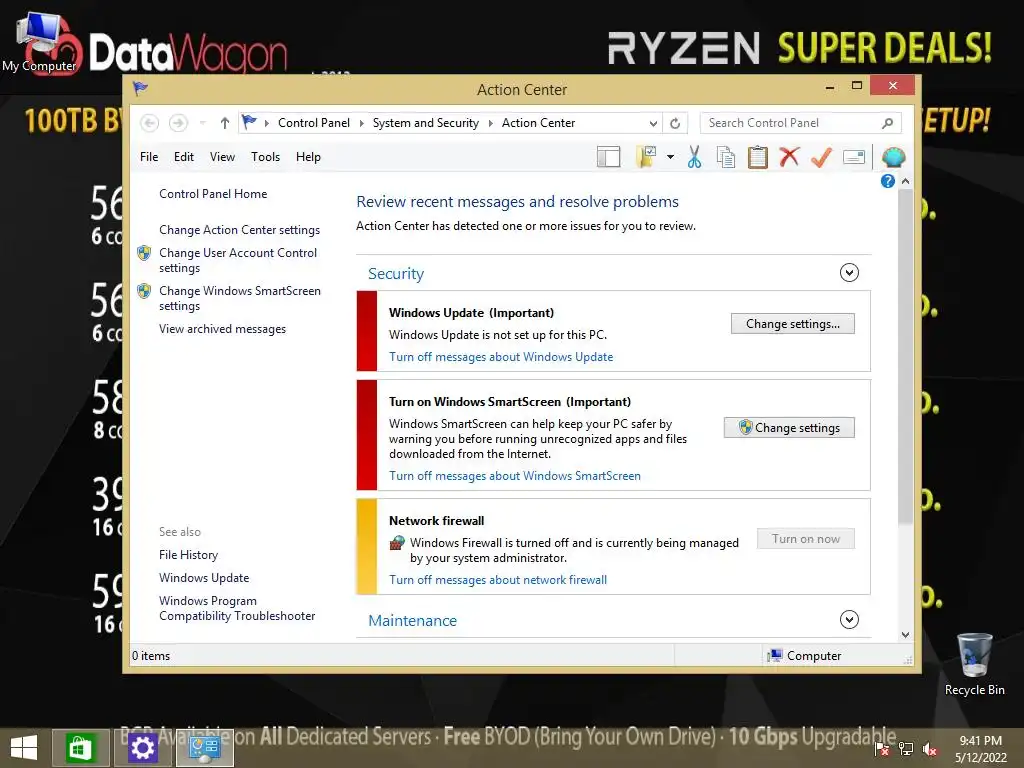Viewport: 1024px width, 768px height.
Task: Open the My Computer desktop icon
Action: click(40, 42)
